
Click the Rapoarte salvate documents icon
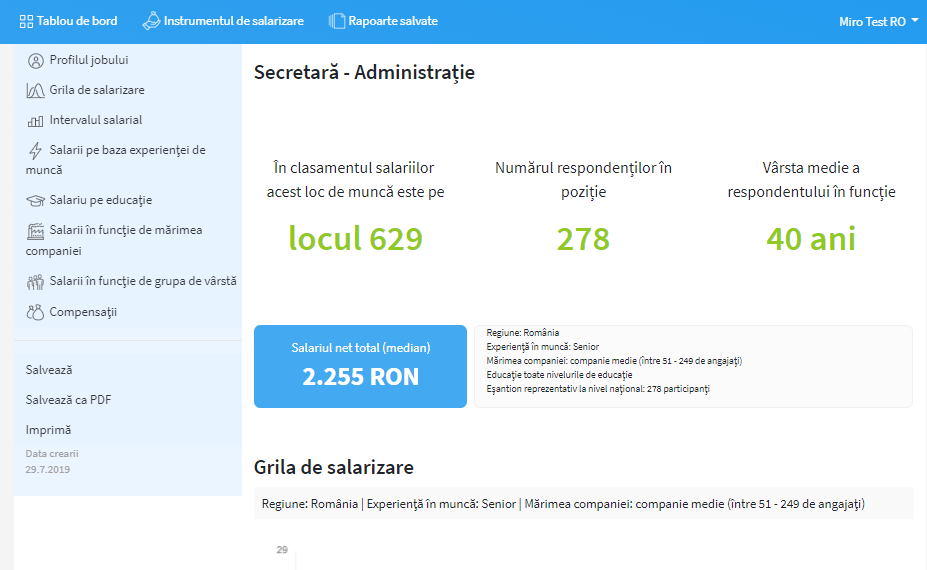(x=337, y=21)
